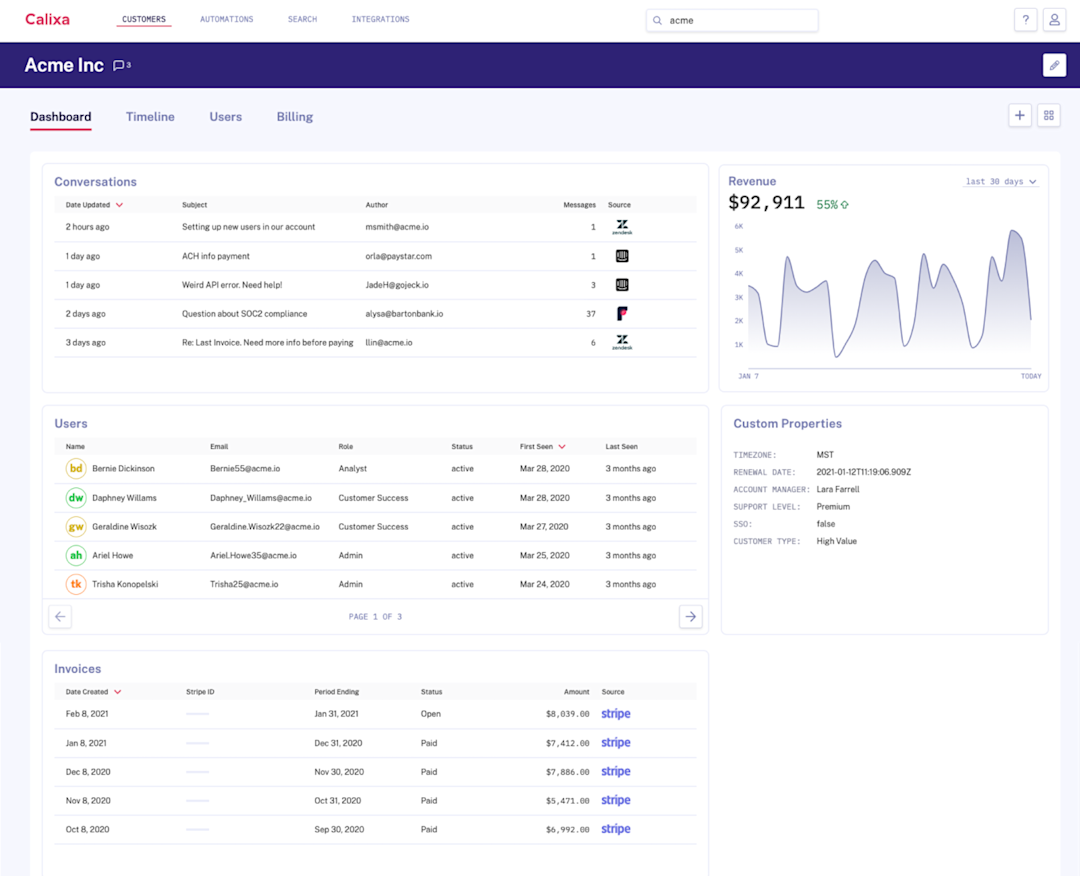1080x876 pixels.
Task: Open the user profile icon
Action: coord(1054,20)
